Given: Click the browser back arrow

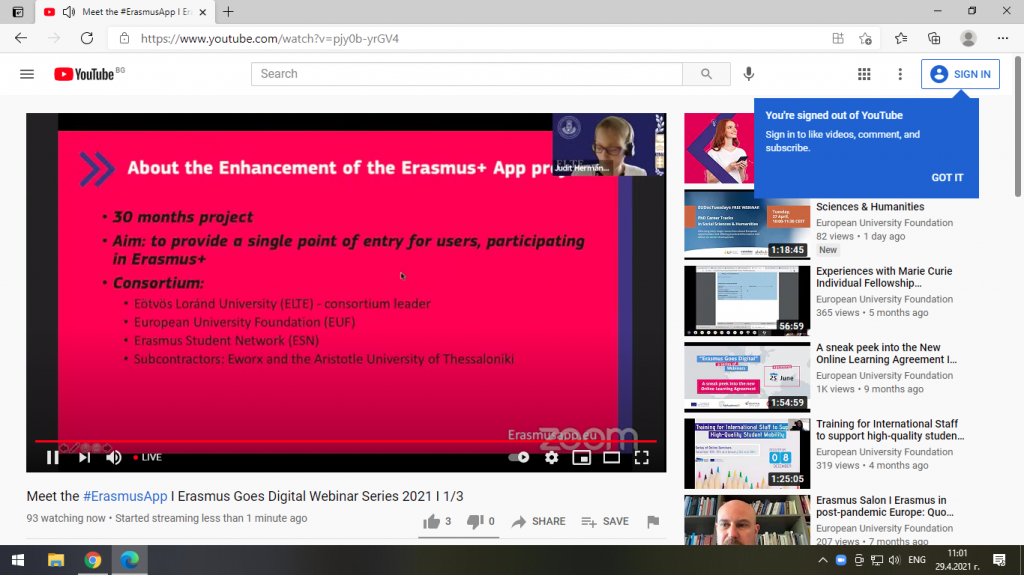Looking at the screenshot, I should click(x=21, y=39).
